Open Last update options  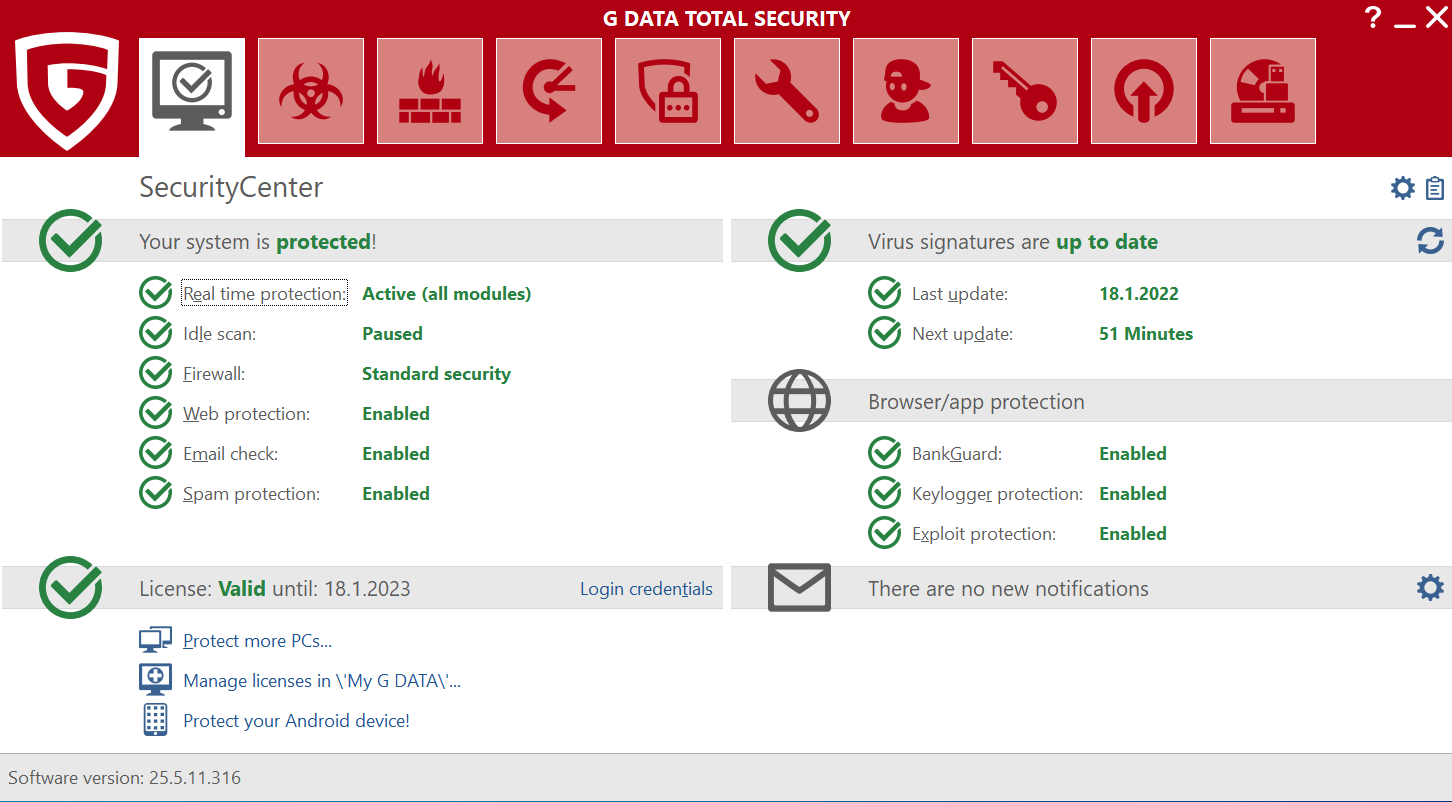pyautogui.click(x=960, y=294)
